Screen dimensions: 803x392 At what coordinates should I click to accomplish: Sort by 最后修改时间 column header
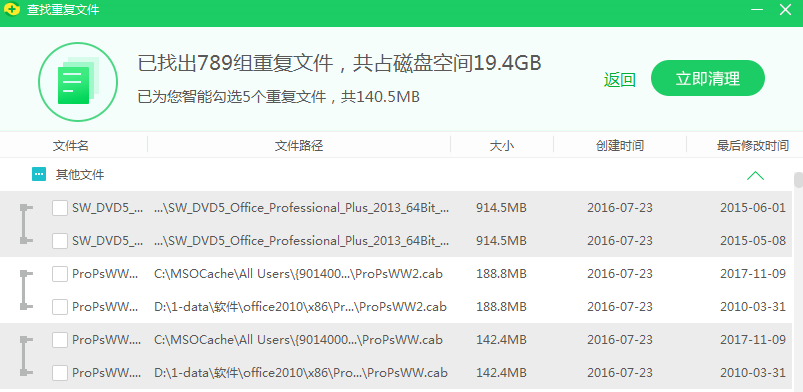coord(753,146)
